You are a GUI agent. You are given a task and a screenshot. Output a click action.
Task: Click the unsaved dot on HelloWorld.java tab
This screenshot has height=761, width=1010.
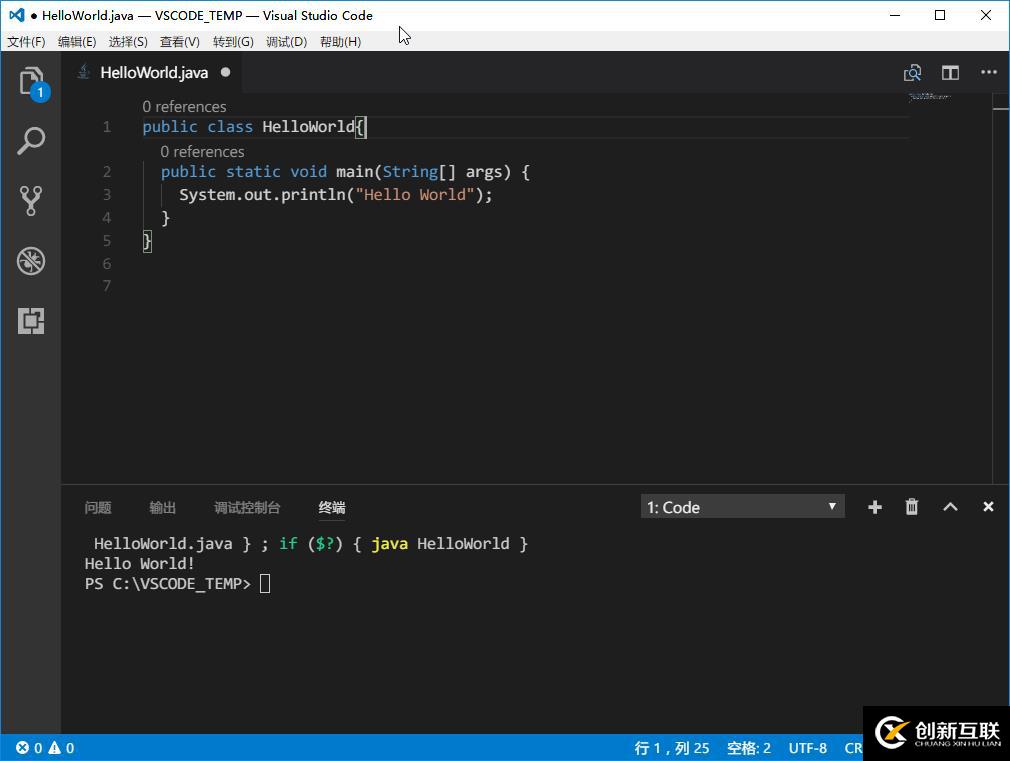coord(225,72)
